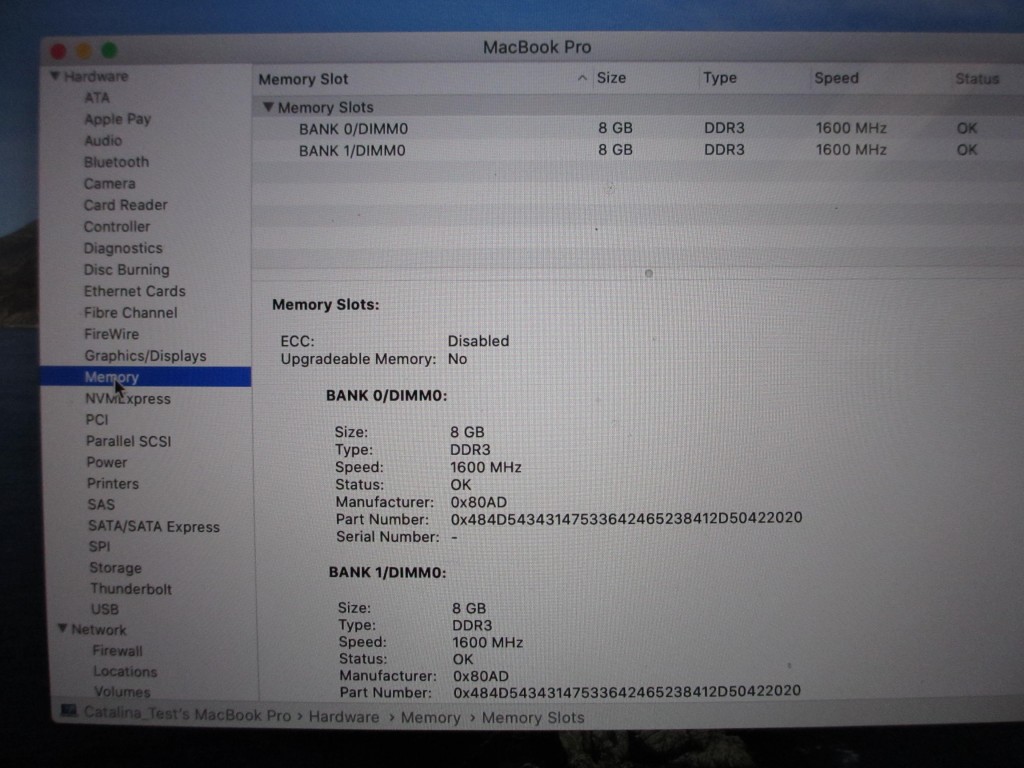
Task: Select Thunderbolt in the sidebar
Action: (131, 589)
